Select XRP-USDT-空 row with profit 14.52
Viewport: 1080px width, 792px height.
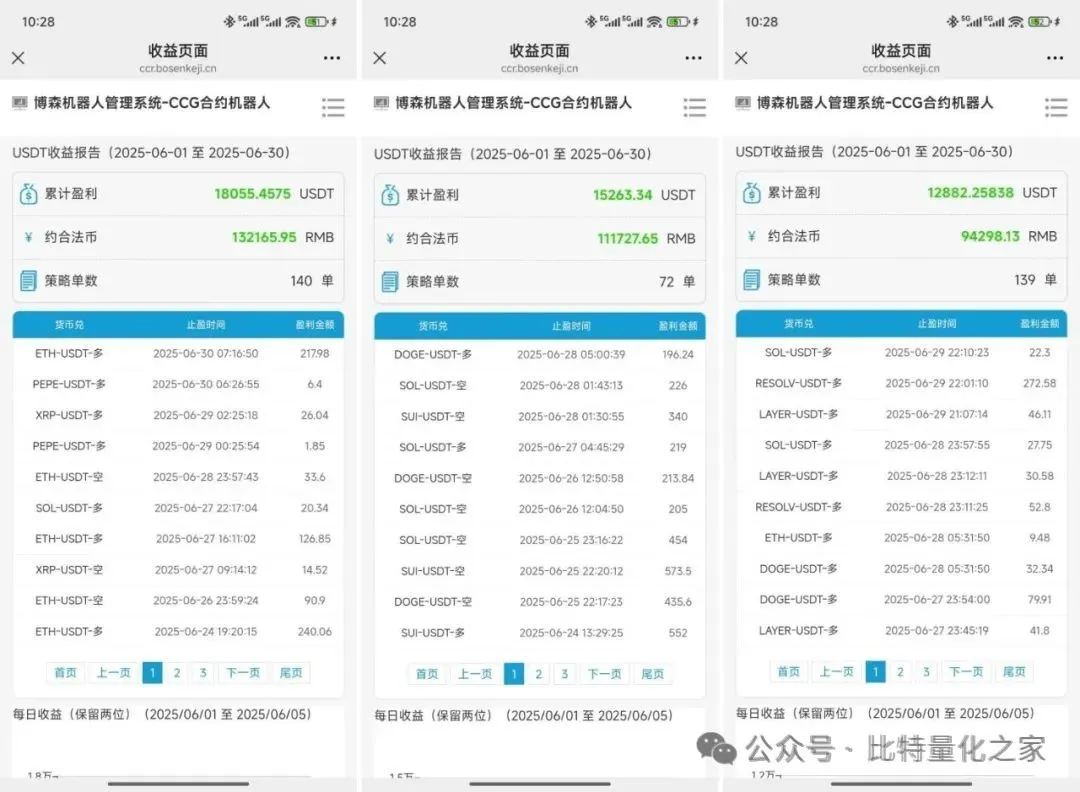(x=178, y=570)
